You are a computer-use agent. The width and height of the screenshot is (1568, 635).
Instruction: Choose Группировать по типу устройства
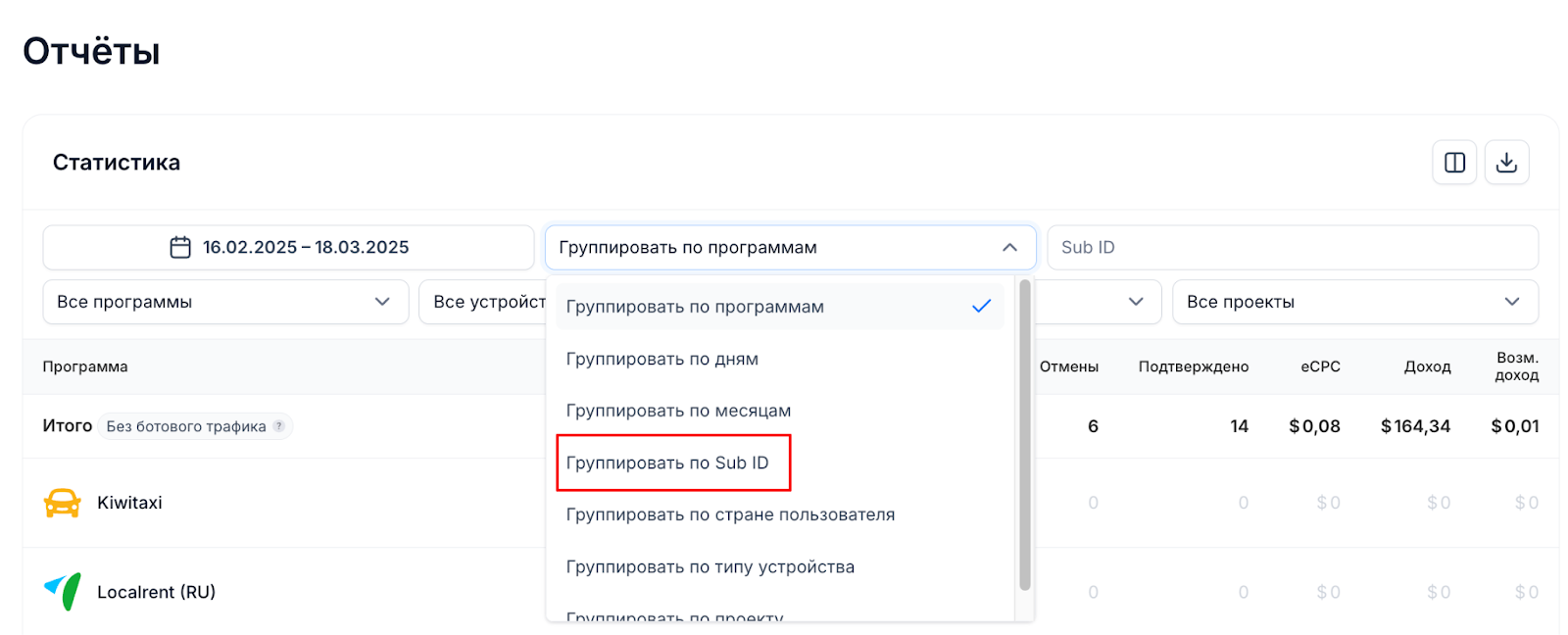(x=710, y=566)
